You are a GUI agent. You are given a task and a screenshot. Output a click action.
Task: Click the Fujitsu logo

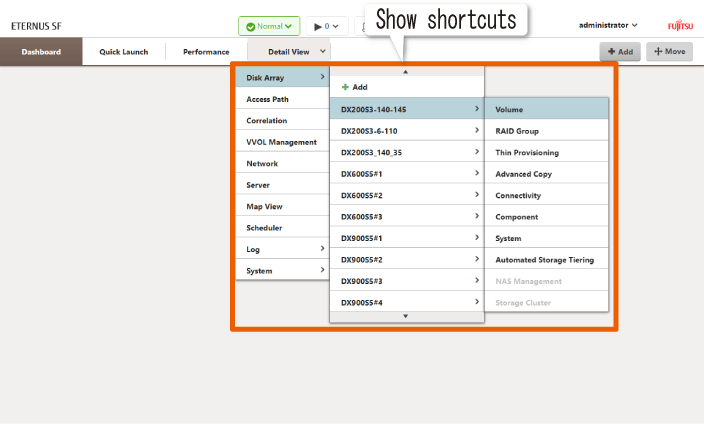(680, 25)
